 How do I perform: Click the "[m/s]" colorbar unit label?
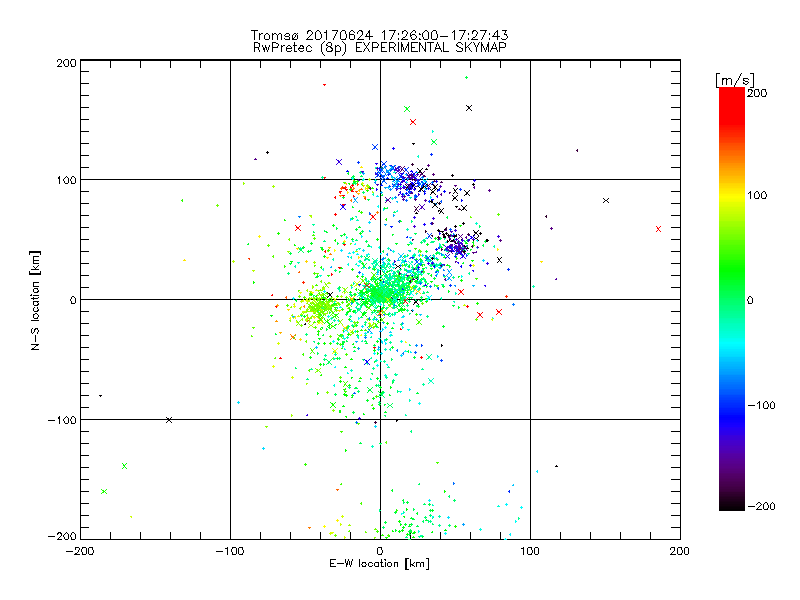(x=735, y=80)
